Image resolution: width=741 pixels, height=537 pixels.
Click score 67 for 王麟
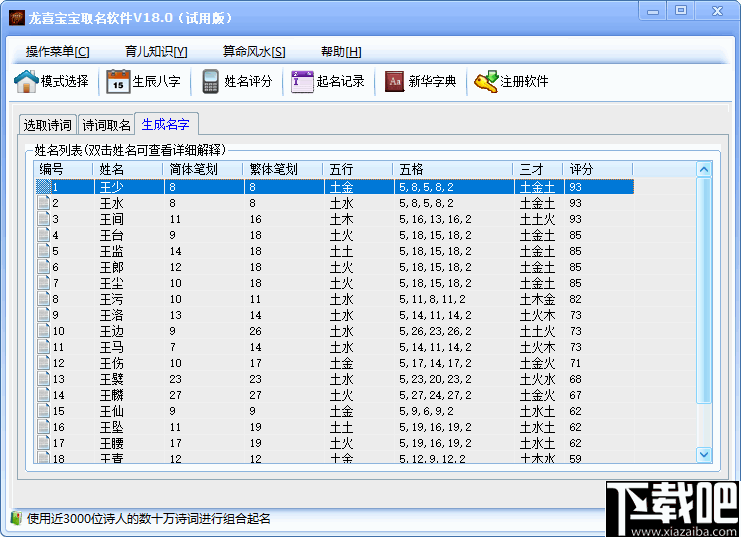click(x=575, y=395)
